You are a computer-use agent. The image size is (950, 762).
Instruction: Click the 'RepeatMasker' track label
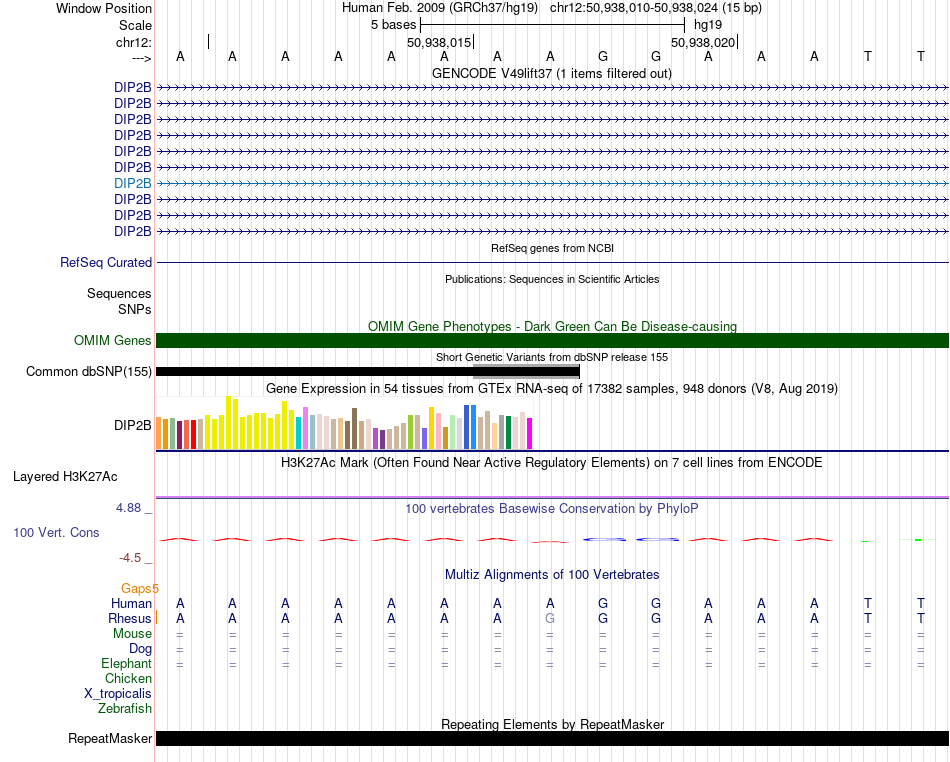(x=110, y=738)
